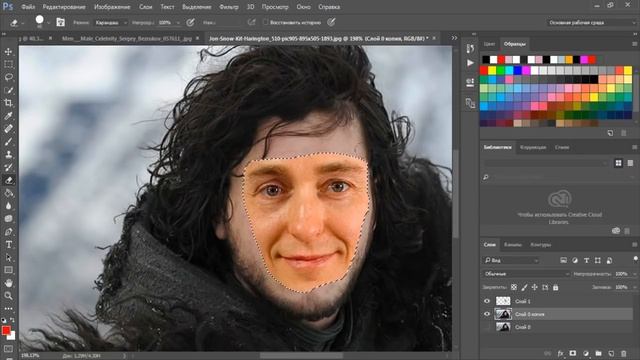This screenshot has width=640, height=360.
Task: Select the Brush tool
Action: [x=9, y=142]
